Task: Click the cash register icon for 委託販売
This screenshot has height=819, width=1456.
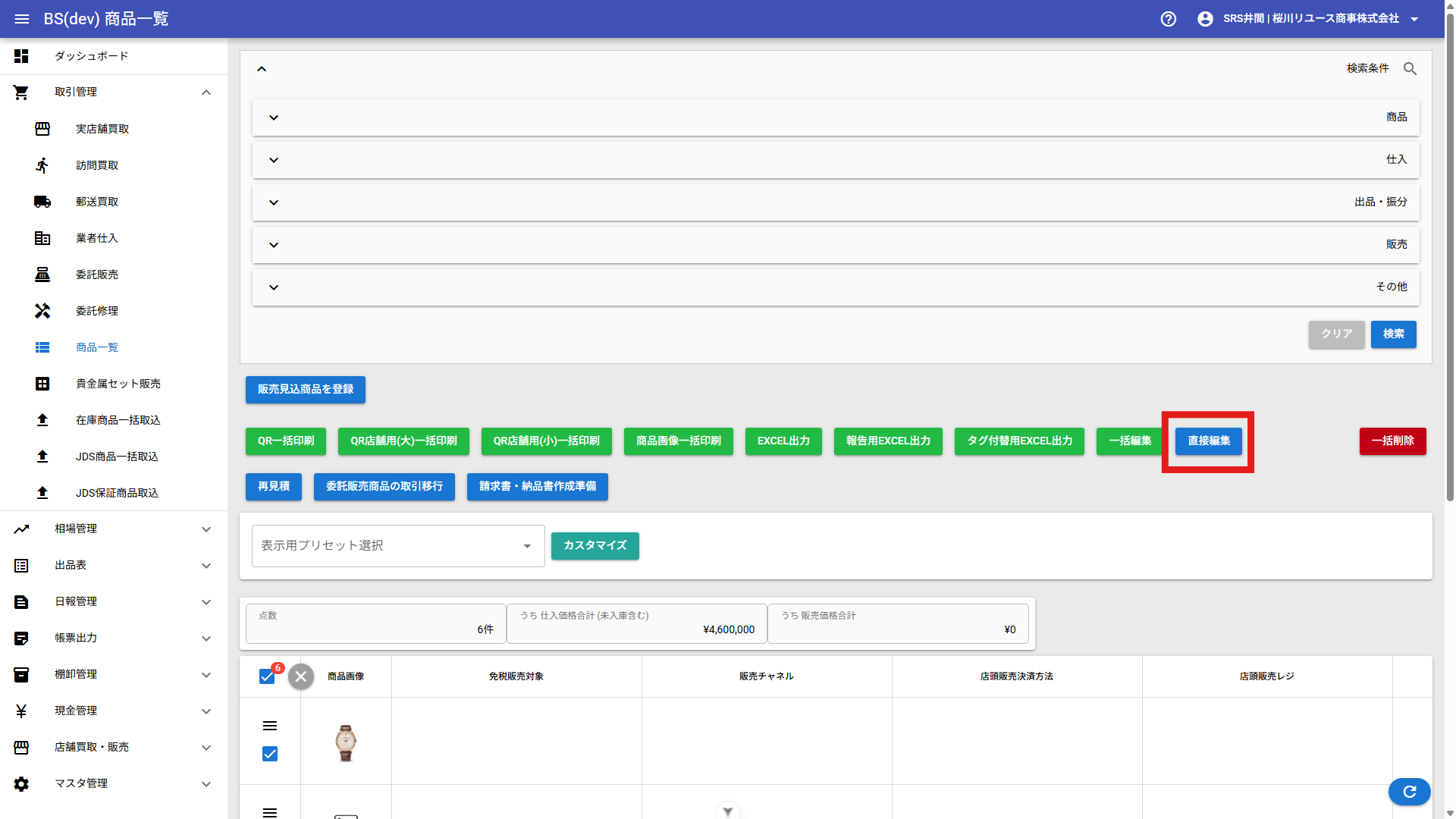Action: tap(42, 275)
